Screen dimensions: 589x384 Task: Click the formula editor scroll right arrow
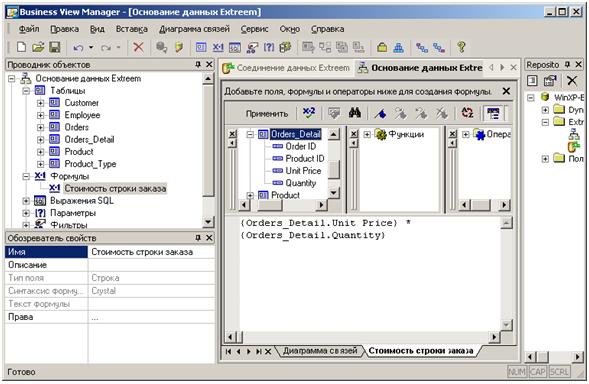[495, 337]
